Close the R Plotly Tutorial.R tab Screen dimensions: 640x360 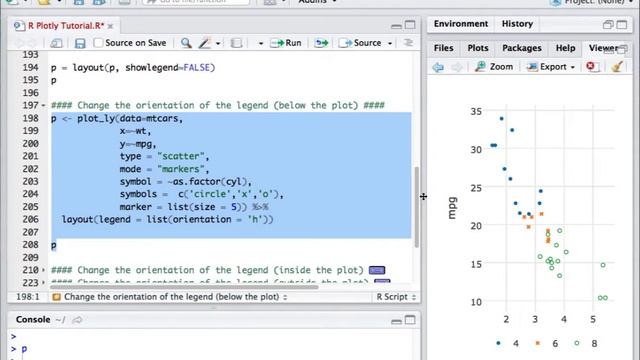click(x=111, y=27)
